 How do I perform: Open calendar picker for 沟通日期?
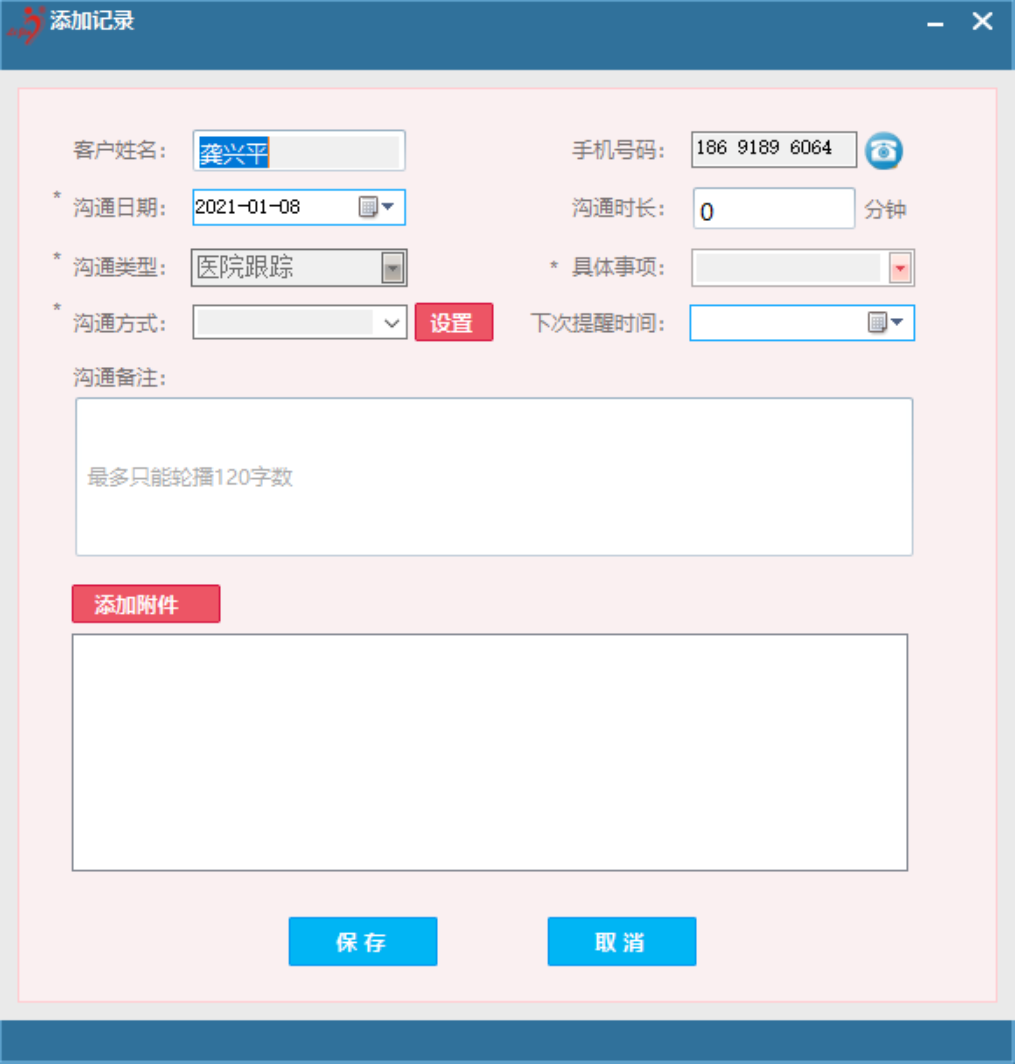click(376, 207)
